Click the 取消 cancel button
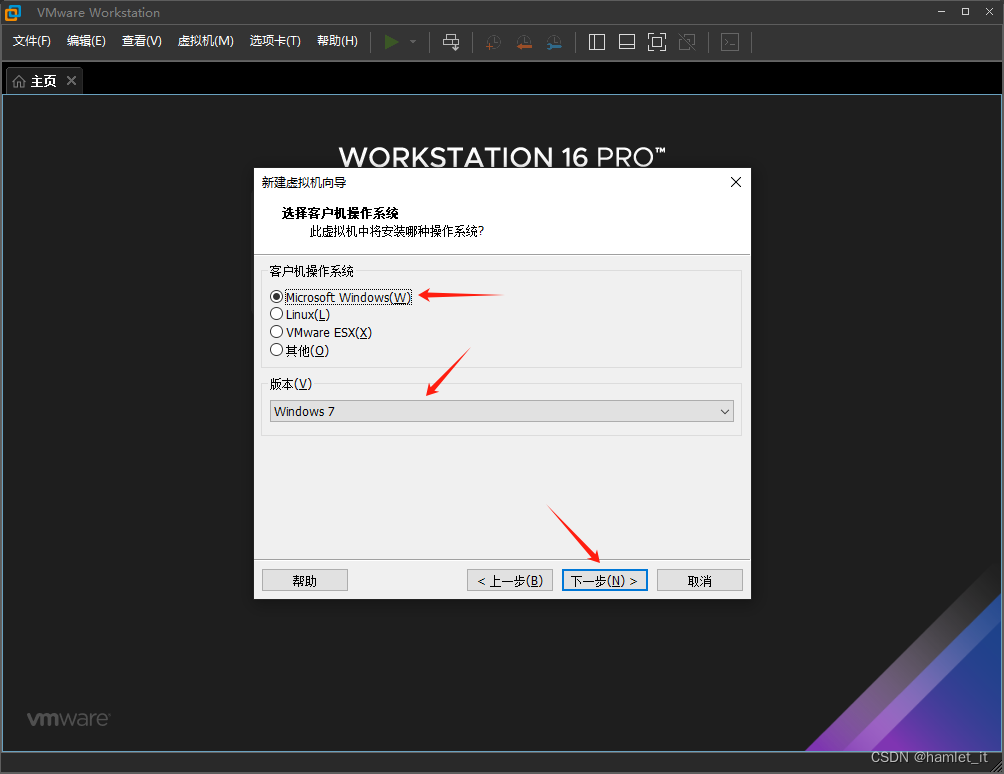The width and height of the screenshot is (1004, 774). point(700,581)
